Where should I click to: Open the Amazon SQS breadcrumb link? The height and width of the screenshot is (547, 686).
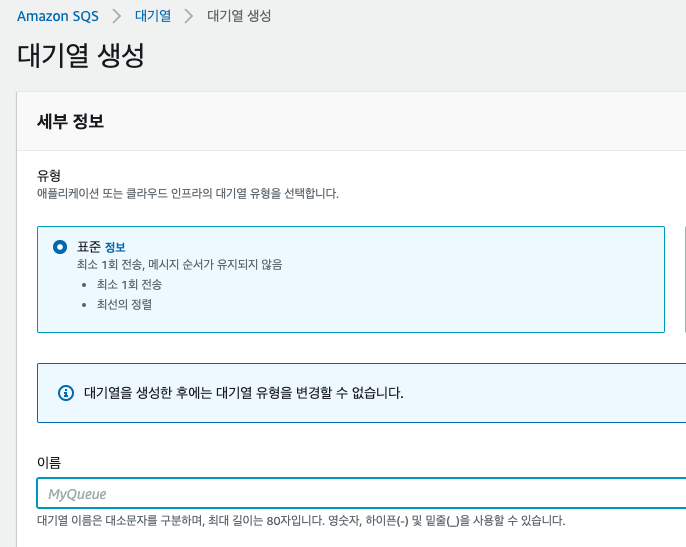pyautogui.click(x=58, y=16)
